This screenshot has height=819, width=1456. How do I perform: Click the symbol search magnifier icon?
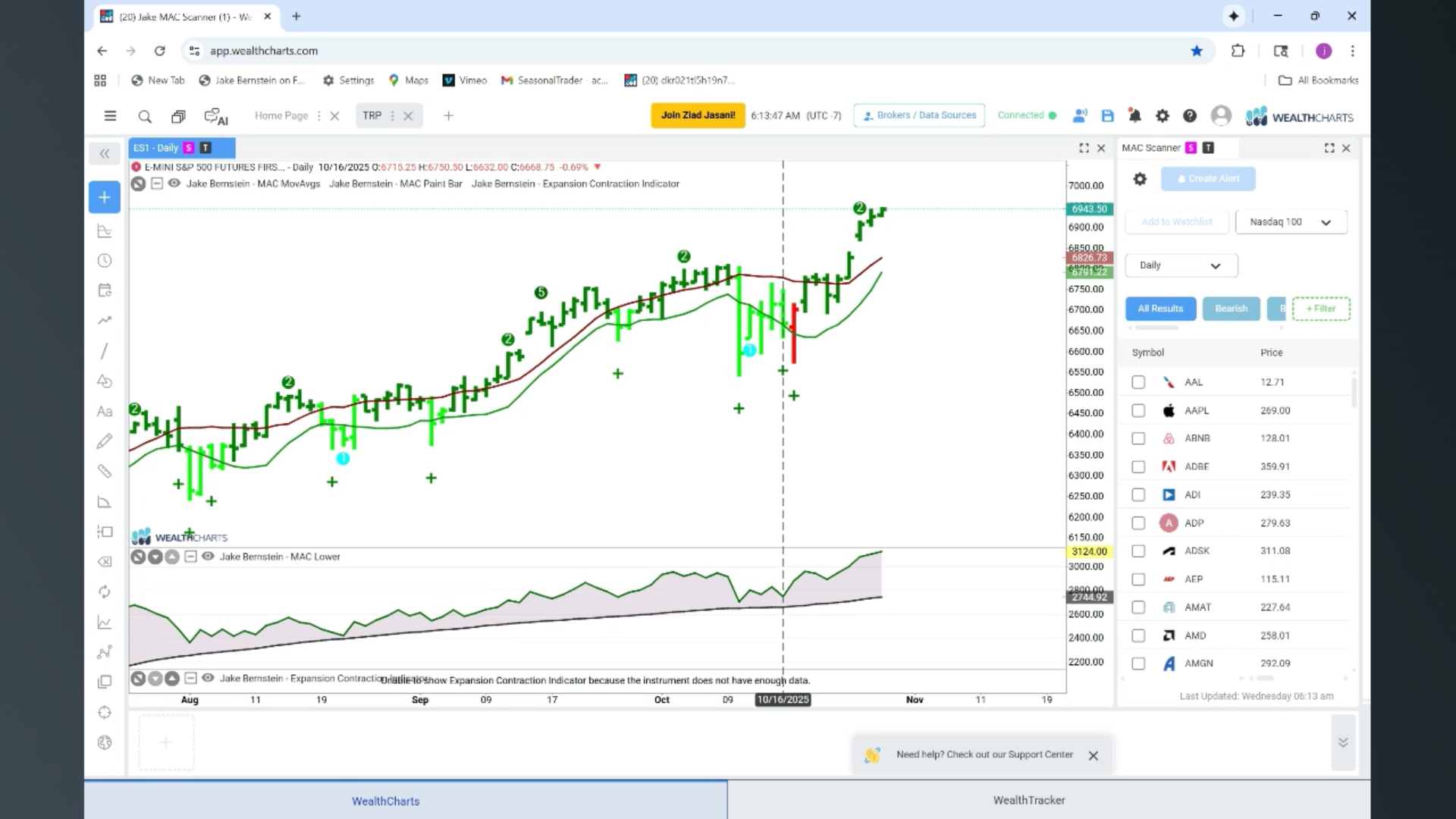click(x=145, y=116)
